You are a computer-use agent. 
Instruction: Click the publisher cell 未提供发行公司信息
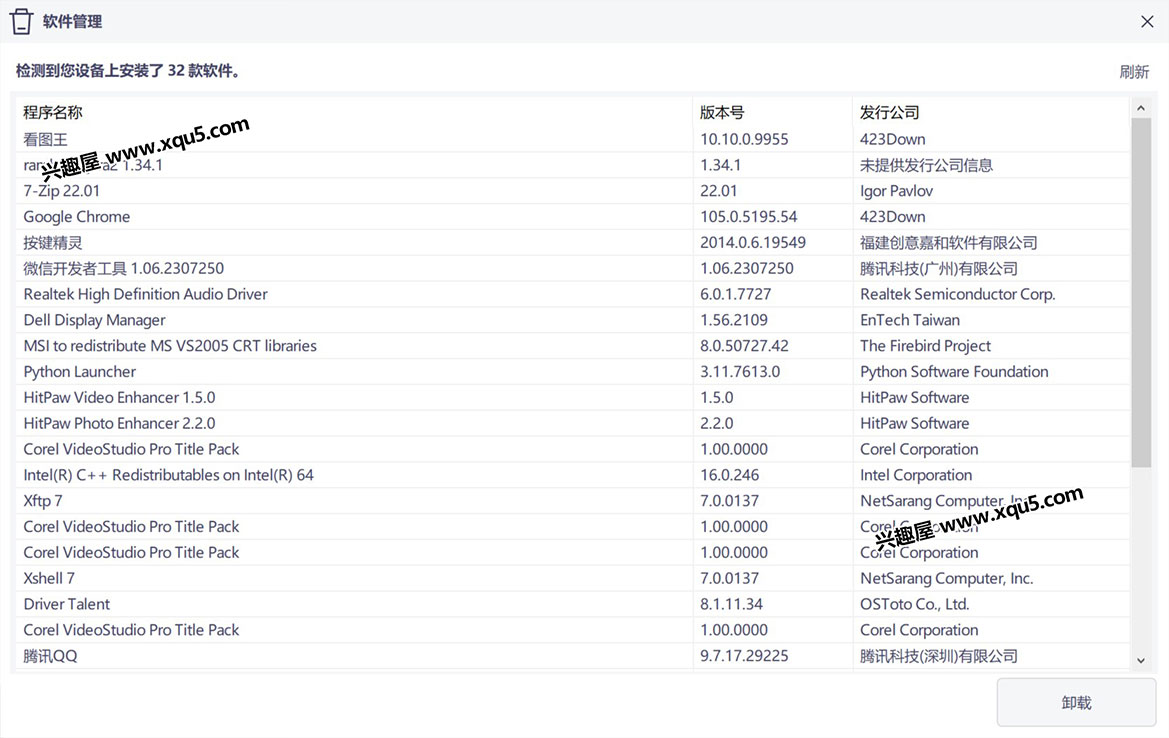click(926, 165)
